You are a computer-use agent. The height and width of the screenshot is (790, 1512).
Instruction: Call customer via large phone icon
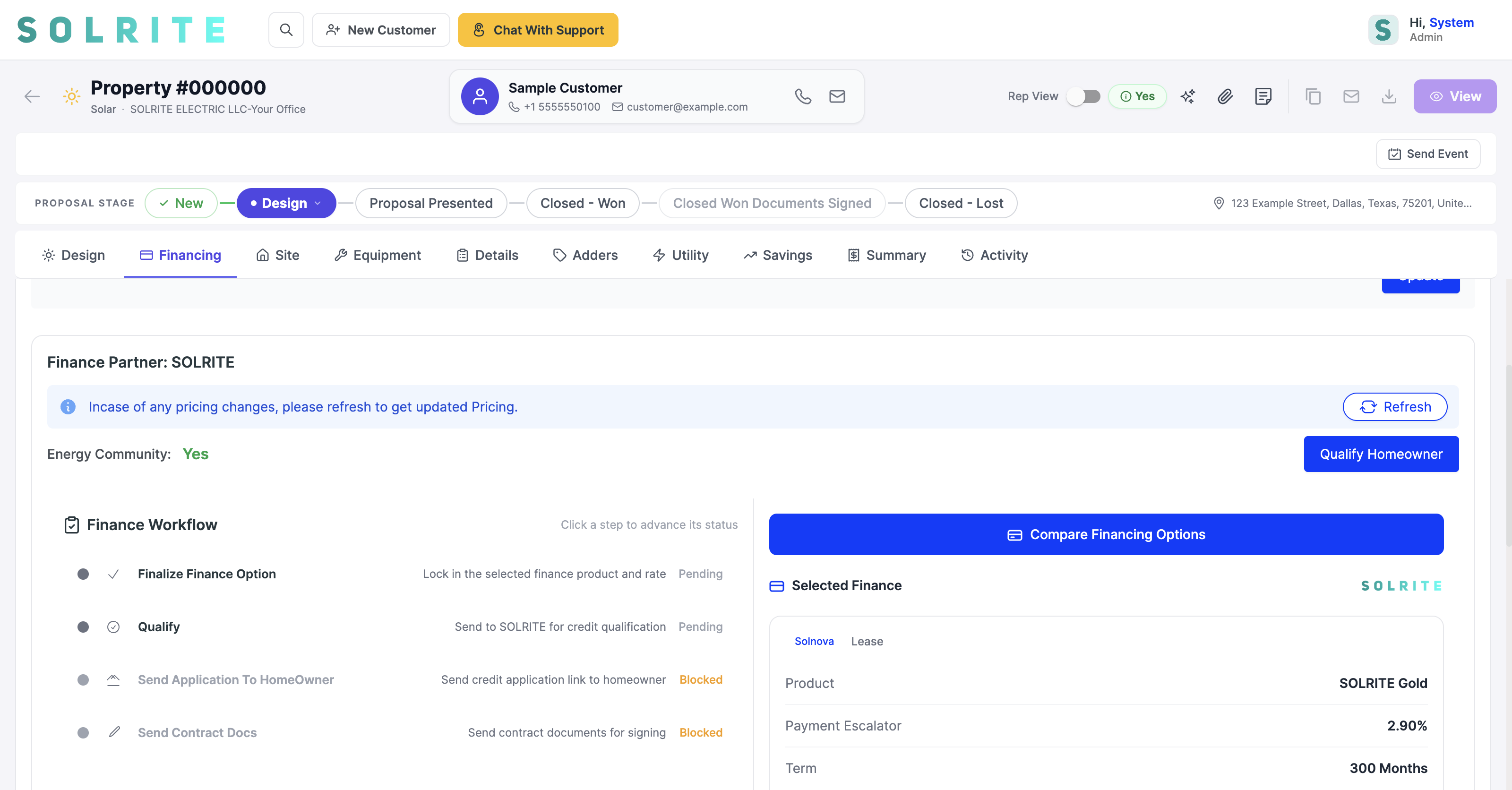[803, 96]
